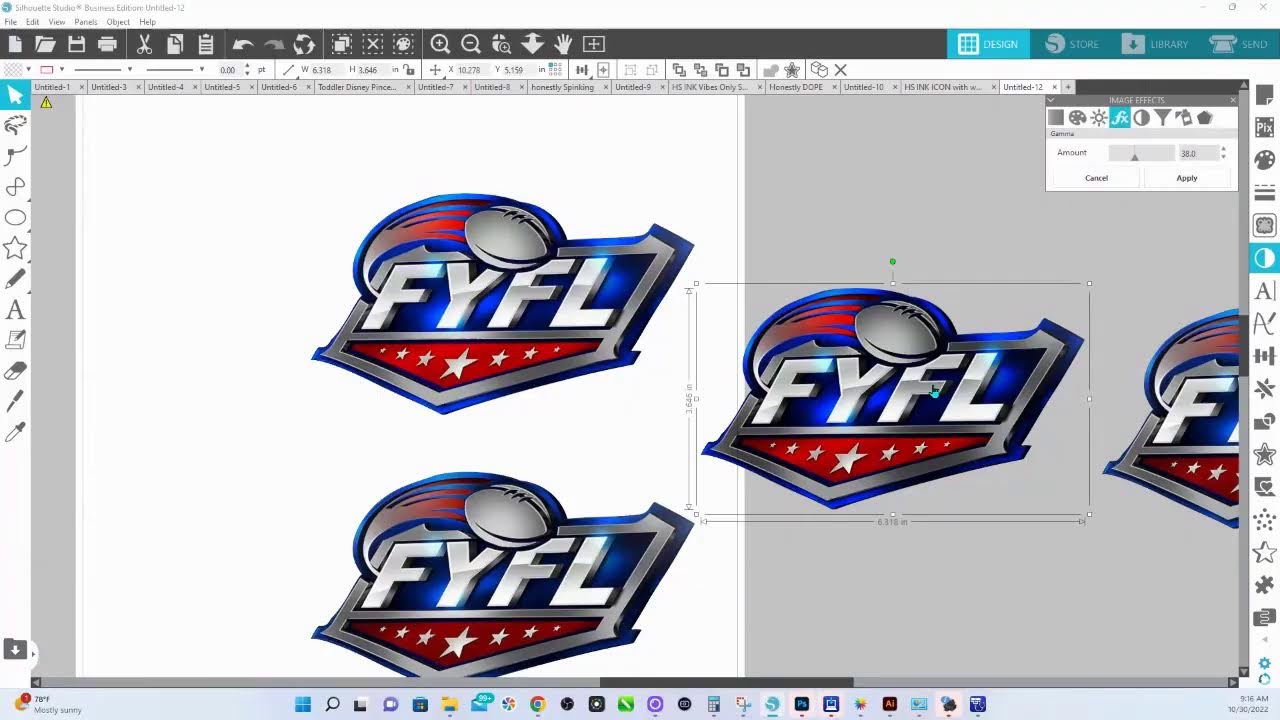The image size is (1280, 720).
Task: Go to the SEND tab
Action: point(1238,44)
